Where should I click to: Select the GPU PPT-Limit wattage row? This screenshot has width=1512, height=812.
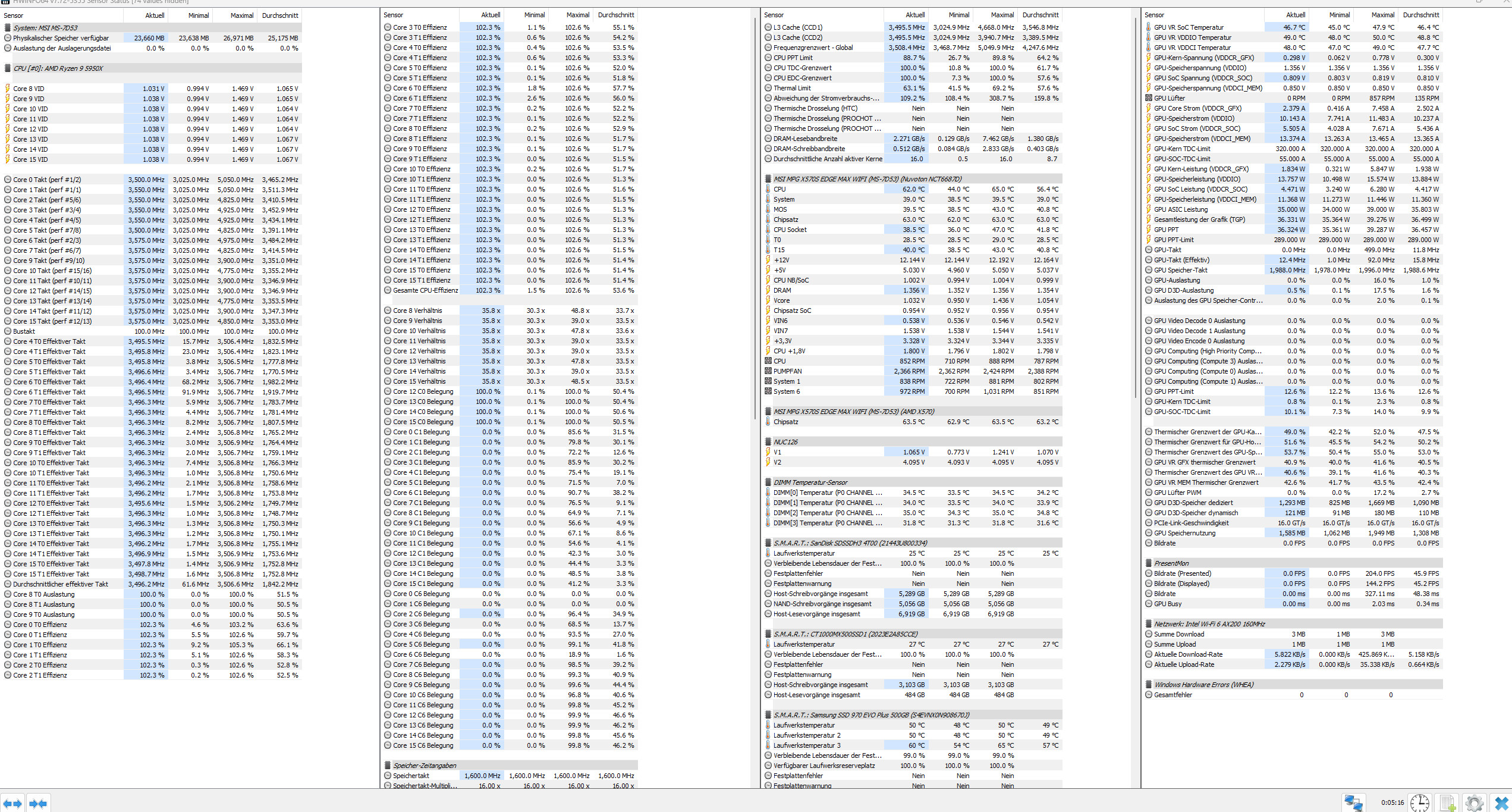1174,240
